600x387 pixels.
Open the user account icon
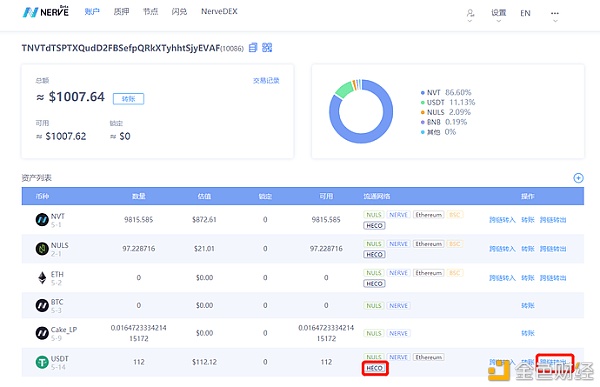470,13
